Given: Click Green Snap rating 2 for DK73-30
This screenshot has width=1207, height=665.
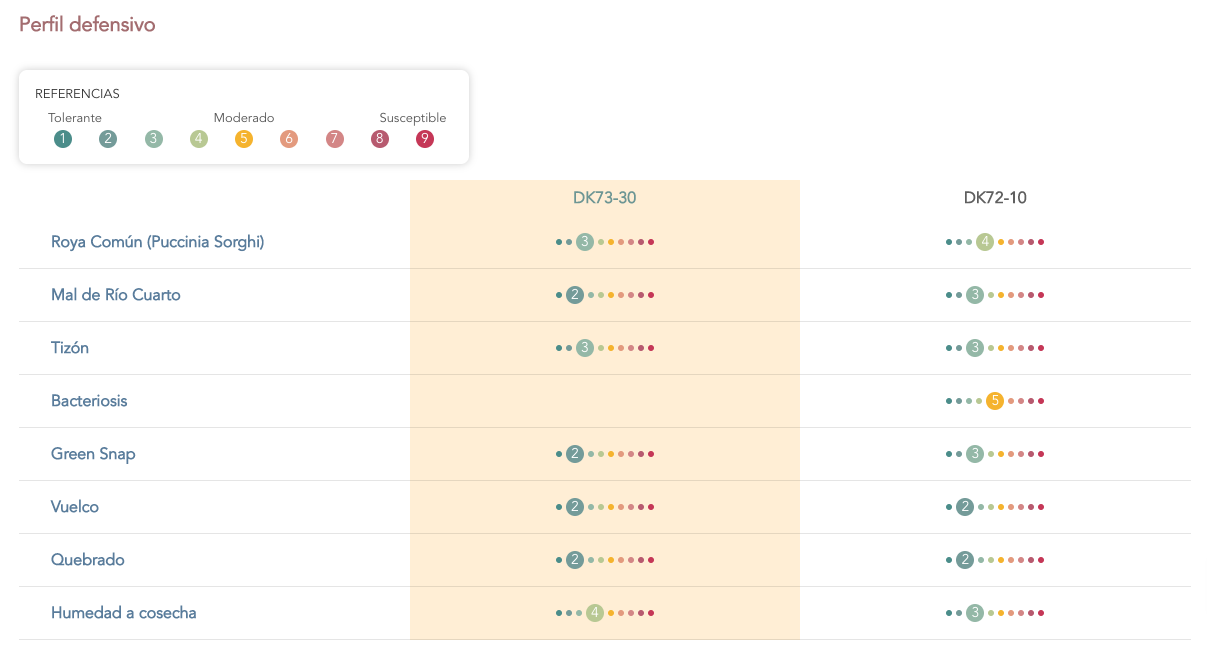Looking at the screenshot, I should click(575, 454).
